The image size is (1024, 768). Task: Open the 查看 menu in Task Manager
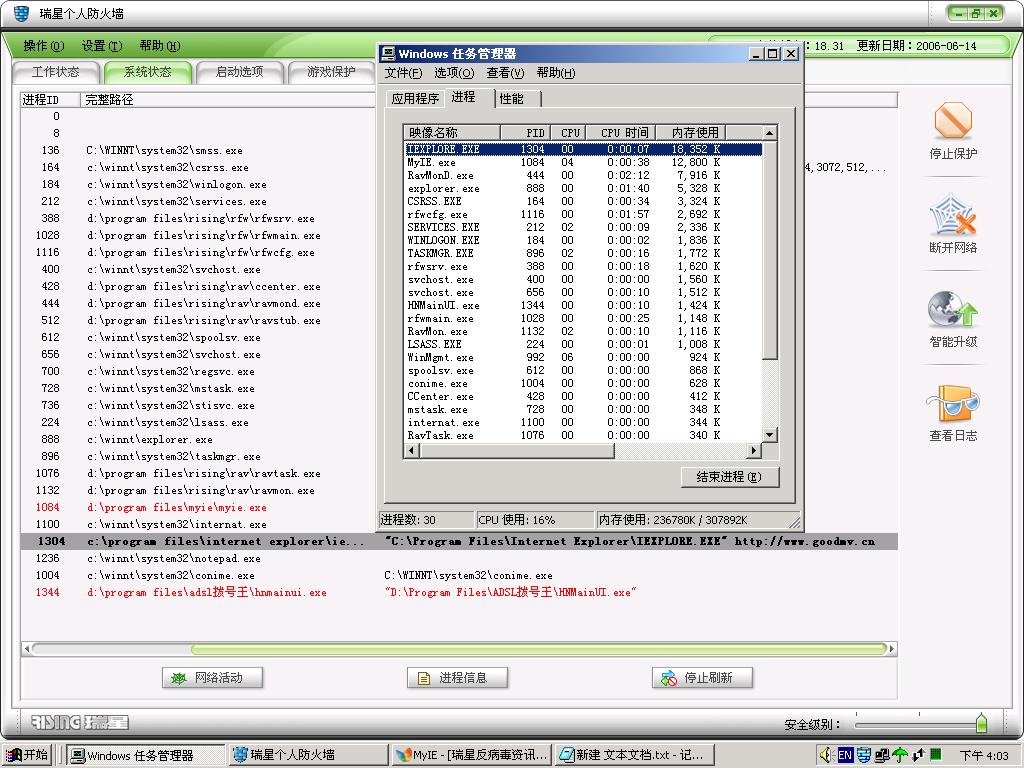(x=505, y=72)
